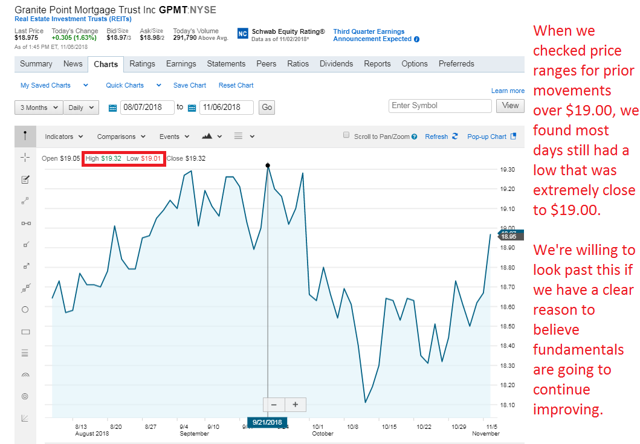Open the start date calendar picker

click(x=112, y=108)
